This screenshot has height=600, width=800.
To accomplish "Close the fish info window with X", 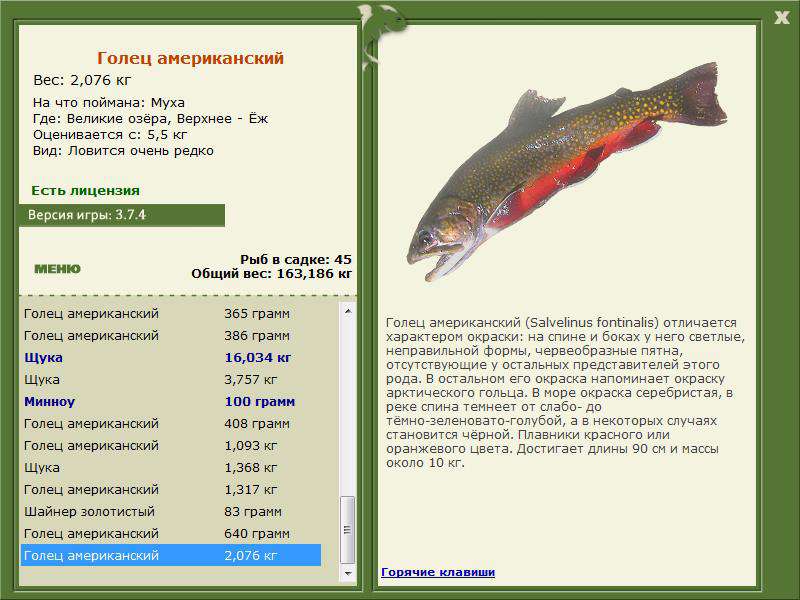I will pos(781,17).
